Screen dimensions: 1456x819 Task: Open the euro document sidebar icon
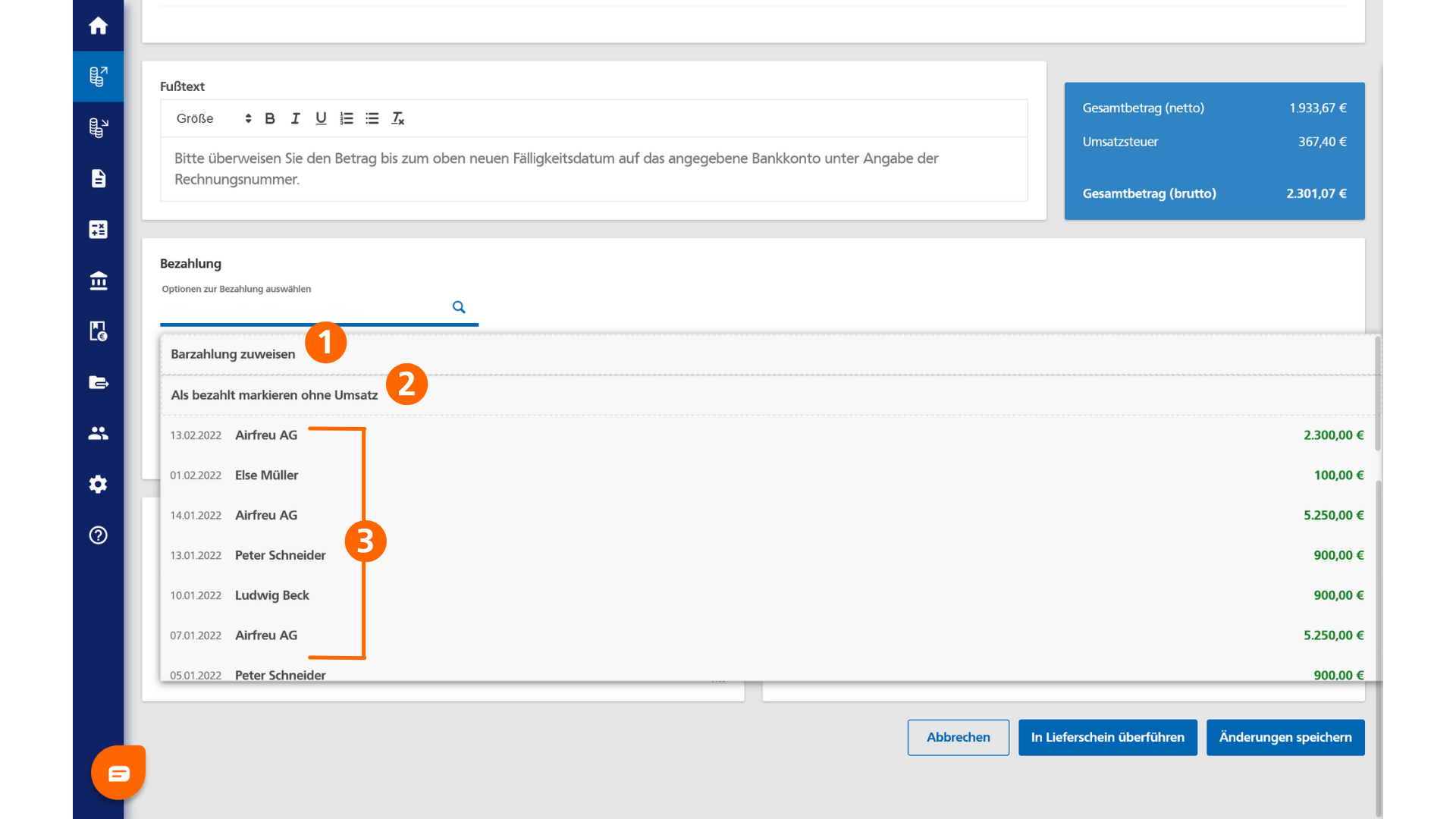click(98, 331)
